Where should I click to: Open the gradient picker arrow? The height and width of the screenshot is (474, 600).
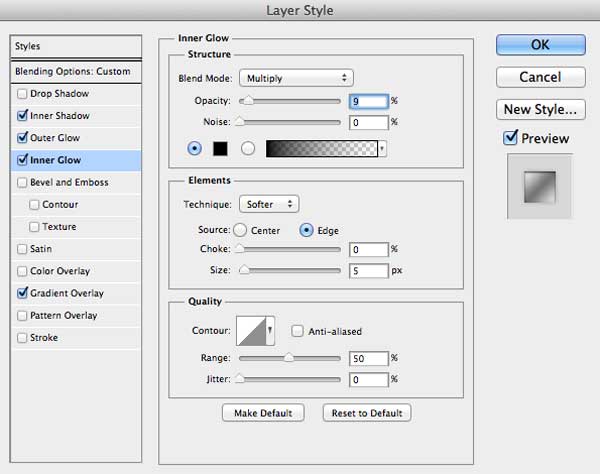tap(382, 148)
